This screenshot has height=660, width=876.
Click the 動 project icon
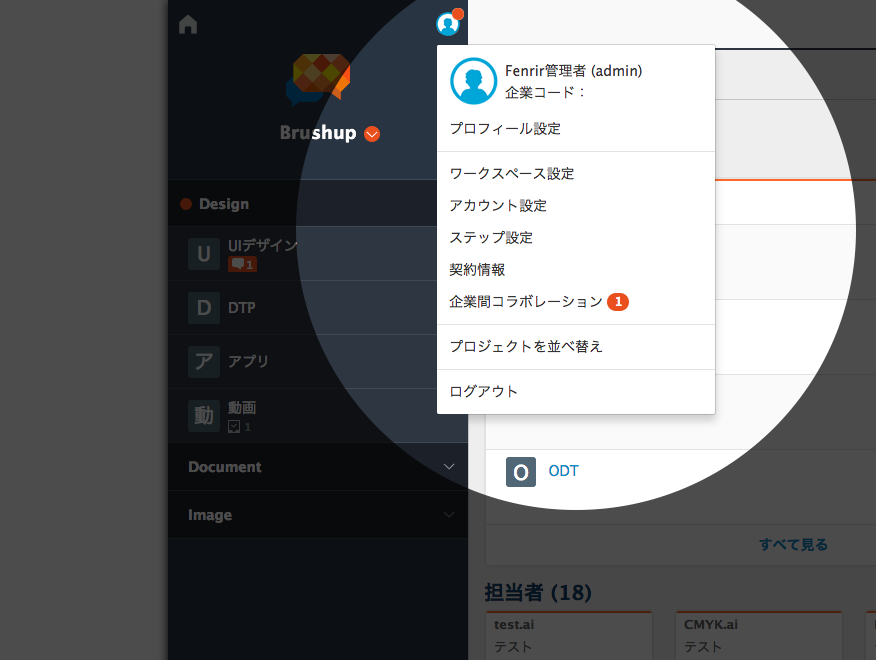(204, 416)
